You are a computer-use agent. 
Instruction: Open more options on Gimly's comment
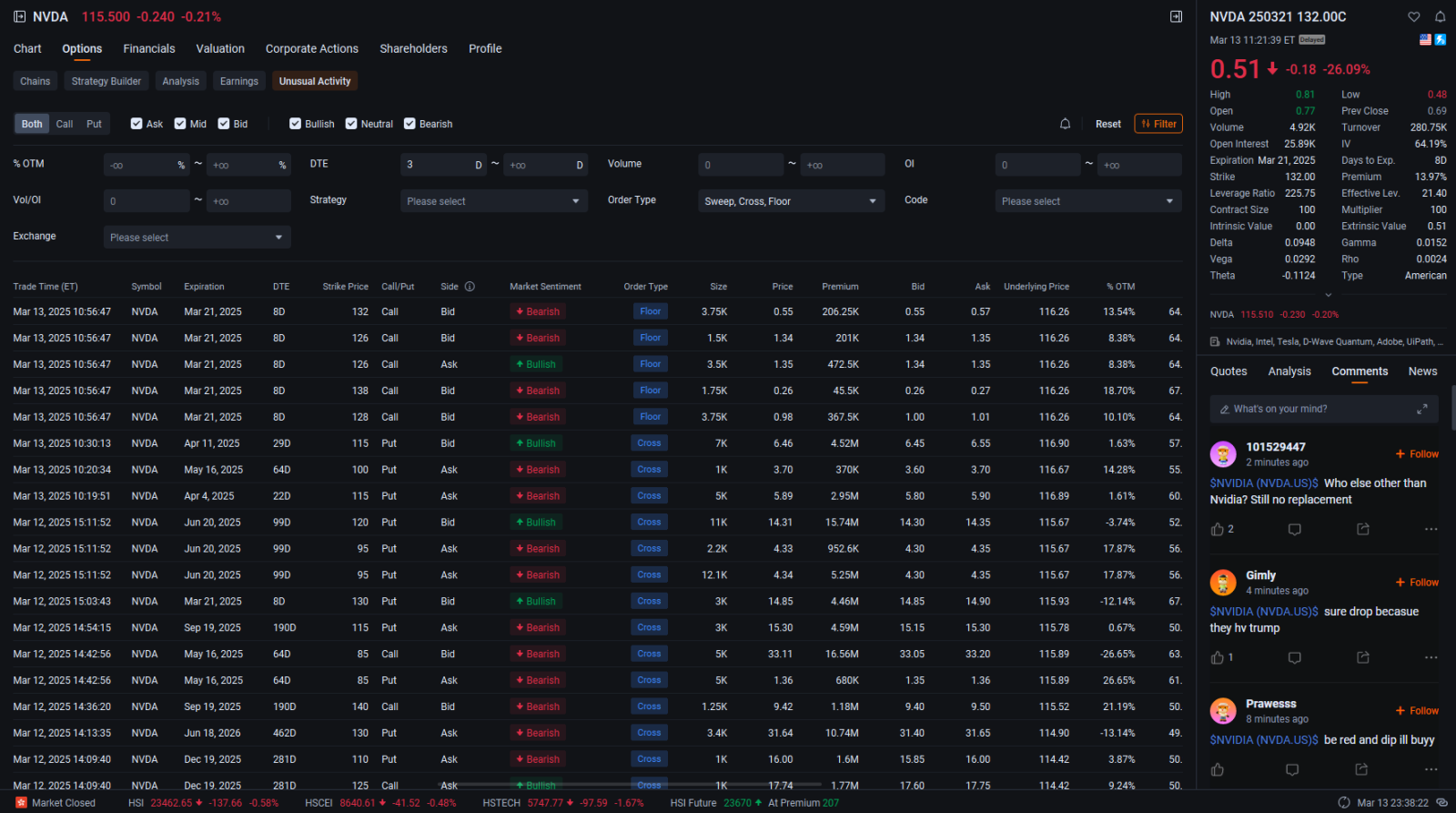pos(1431,657)
